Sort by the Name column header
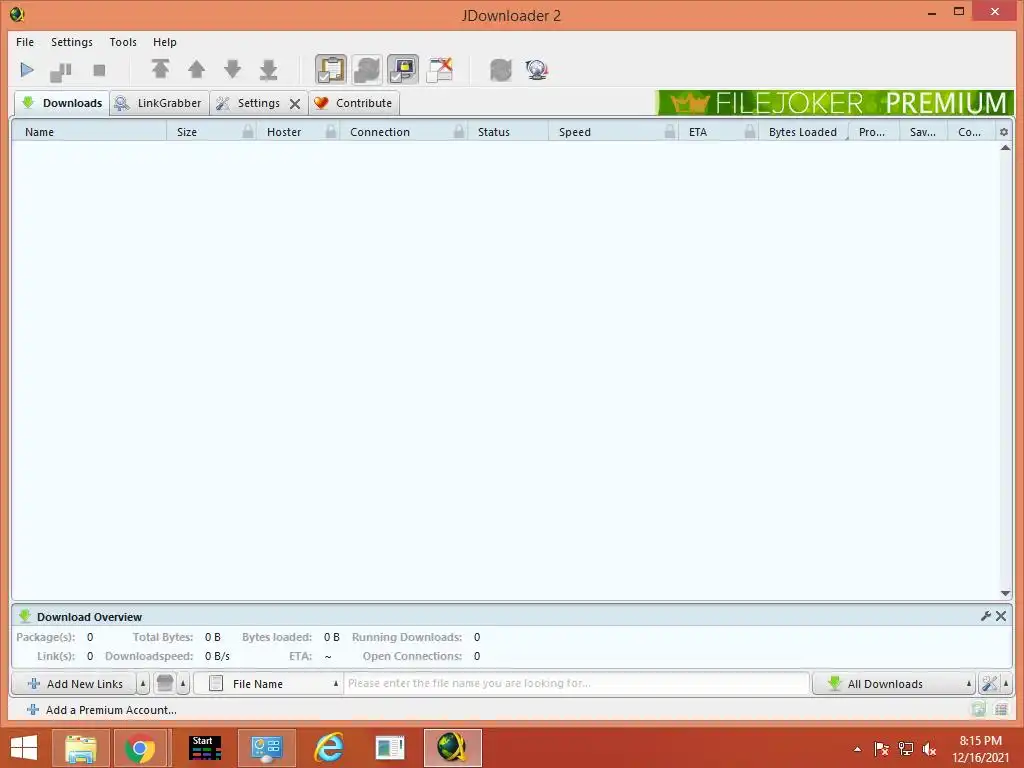Image resolution: width=1024 pixels, height=768 pixels. [x=89, y=132]
